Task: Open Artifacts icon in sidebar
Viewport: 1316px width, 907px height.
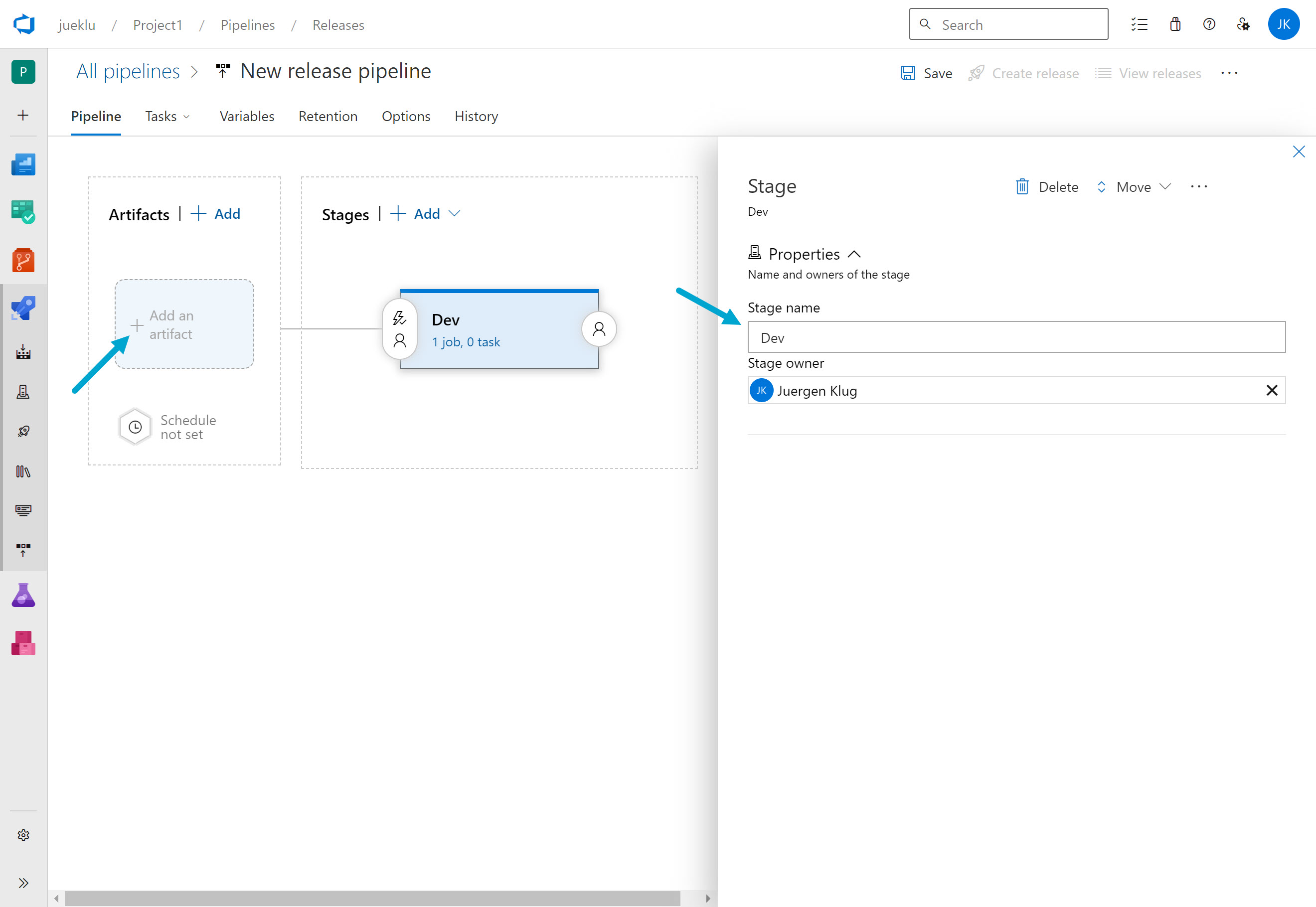Action: (x=23, y=643)
